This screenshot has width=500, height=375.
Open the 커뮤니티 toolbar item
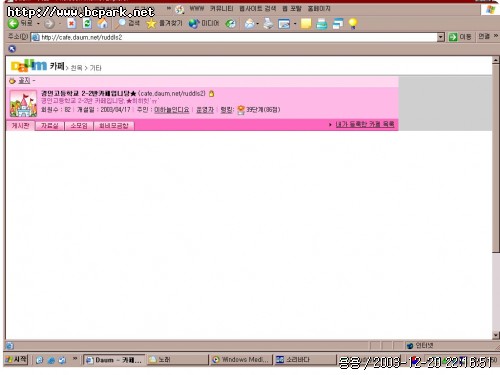click(x=222, y=8)
